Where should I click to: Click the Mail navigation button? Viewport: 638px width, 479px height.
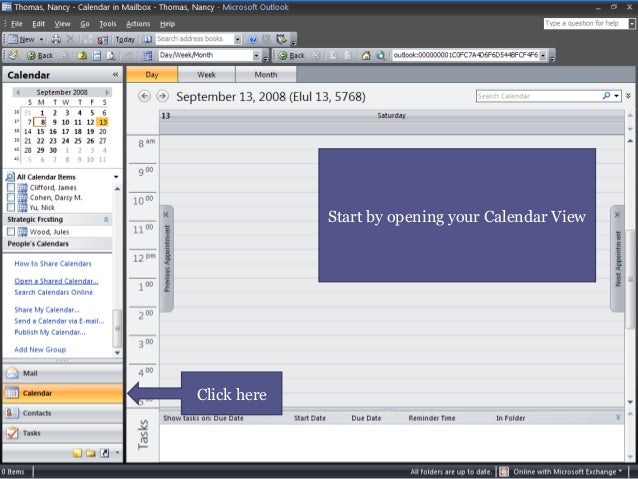click(63, 373)
